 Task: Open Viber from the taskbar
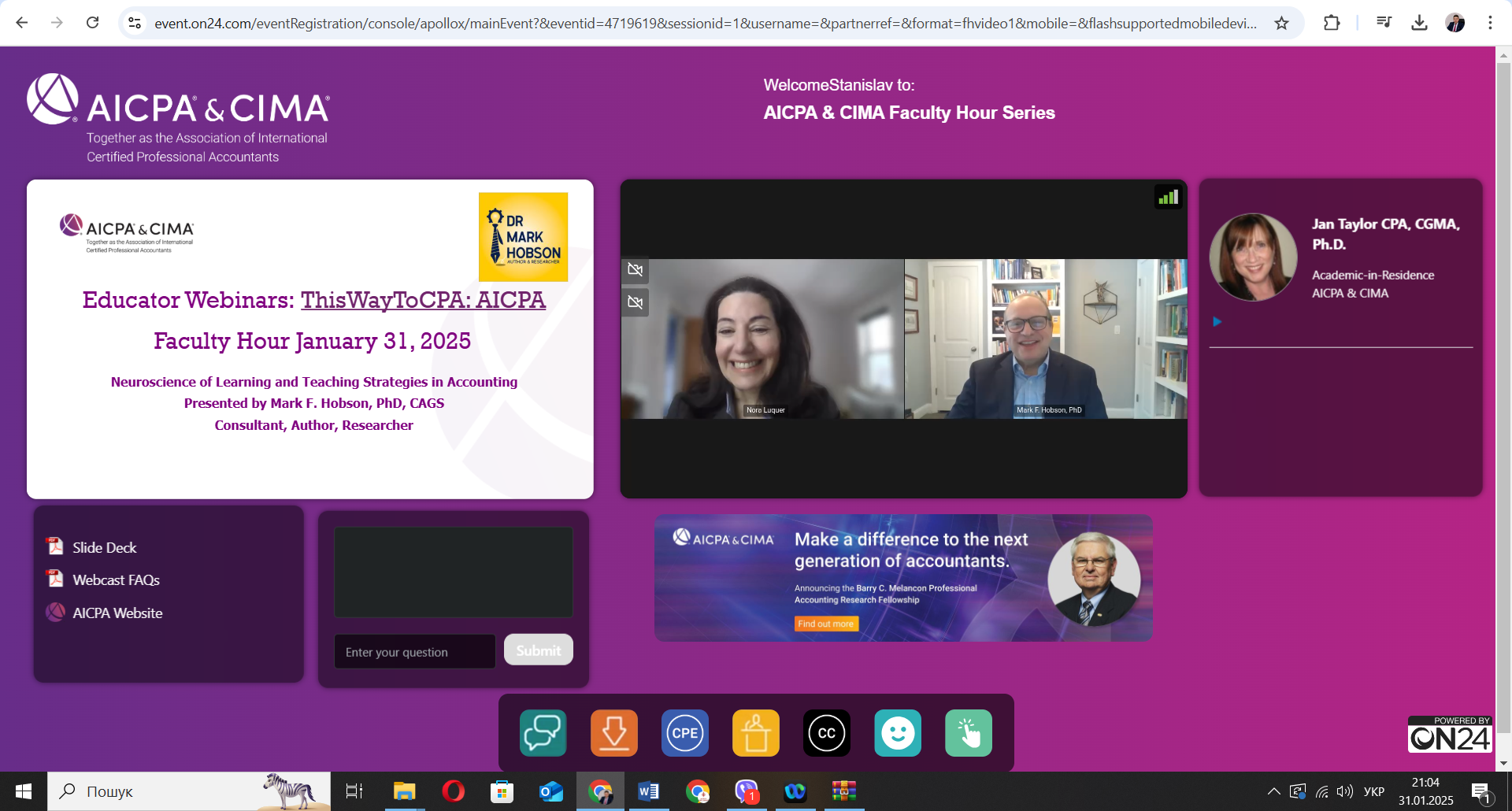point(746,791)
